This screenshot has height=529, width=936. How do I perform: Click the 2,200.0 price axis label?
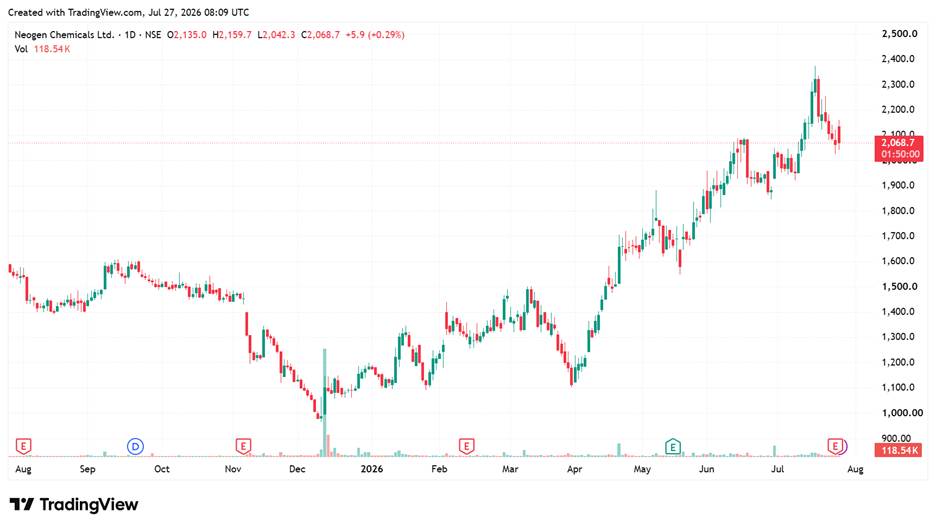tap(898, 109)
